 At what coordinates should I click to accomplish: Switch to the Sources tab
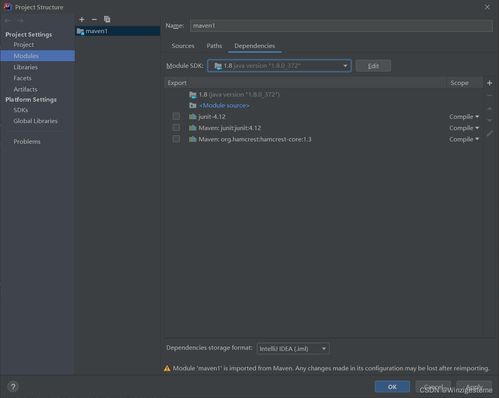tap(183, 46)
